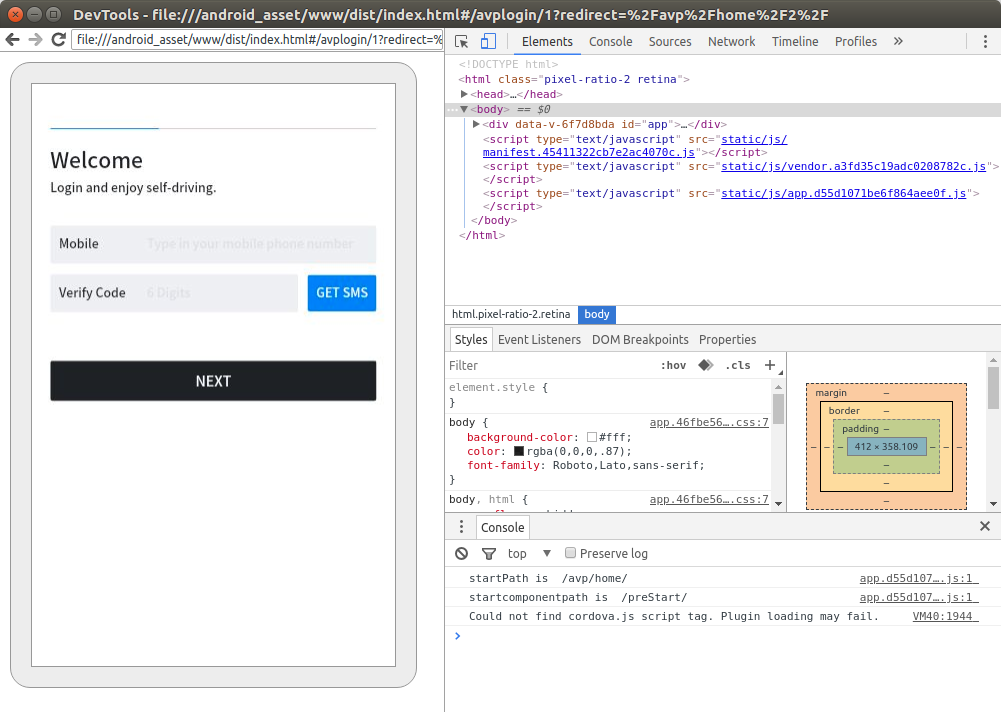Select the DOCTYPE html node
The height and width of the screenshot is (712, 1001).
508,64
